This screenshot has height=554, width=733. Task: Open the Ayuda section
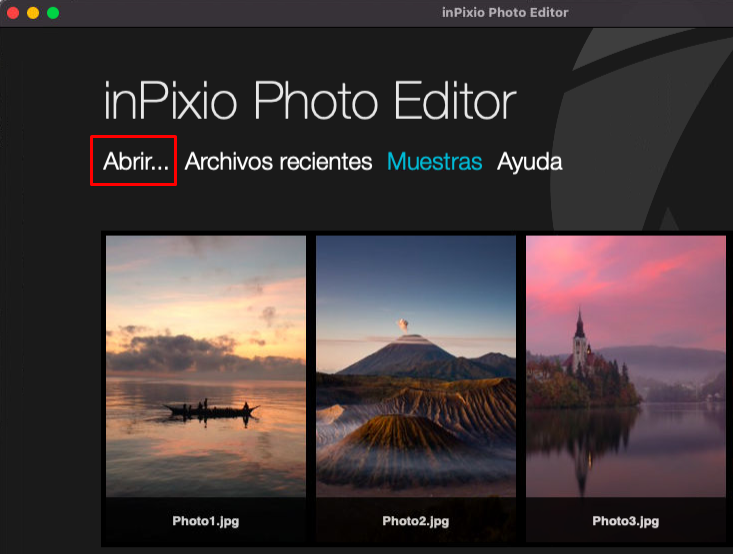[x=529, y=163]
